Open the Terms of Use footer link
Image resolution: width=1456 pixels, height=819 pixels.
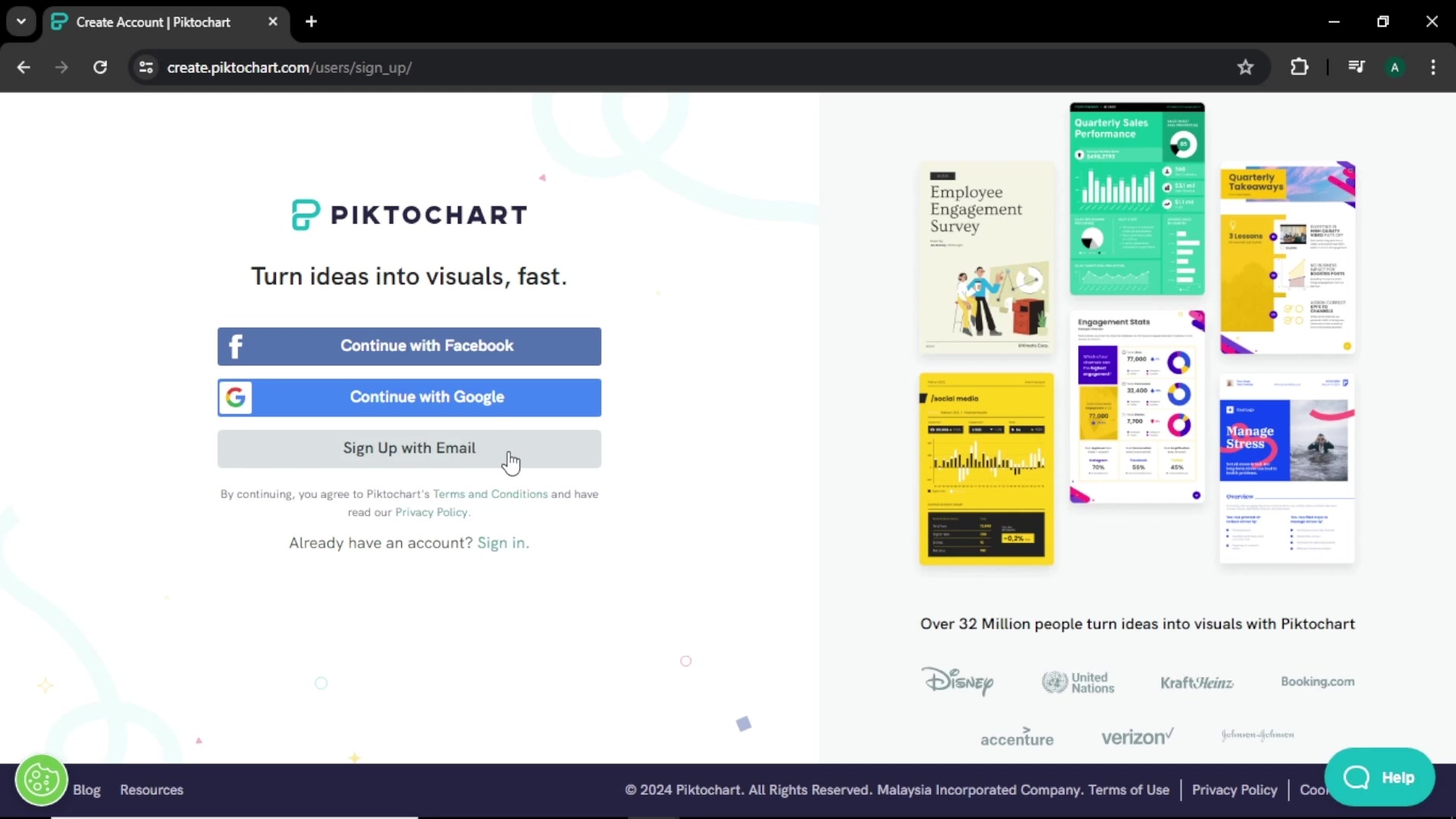point(1128,790)
